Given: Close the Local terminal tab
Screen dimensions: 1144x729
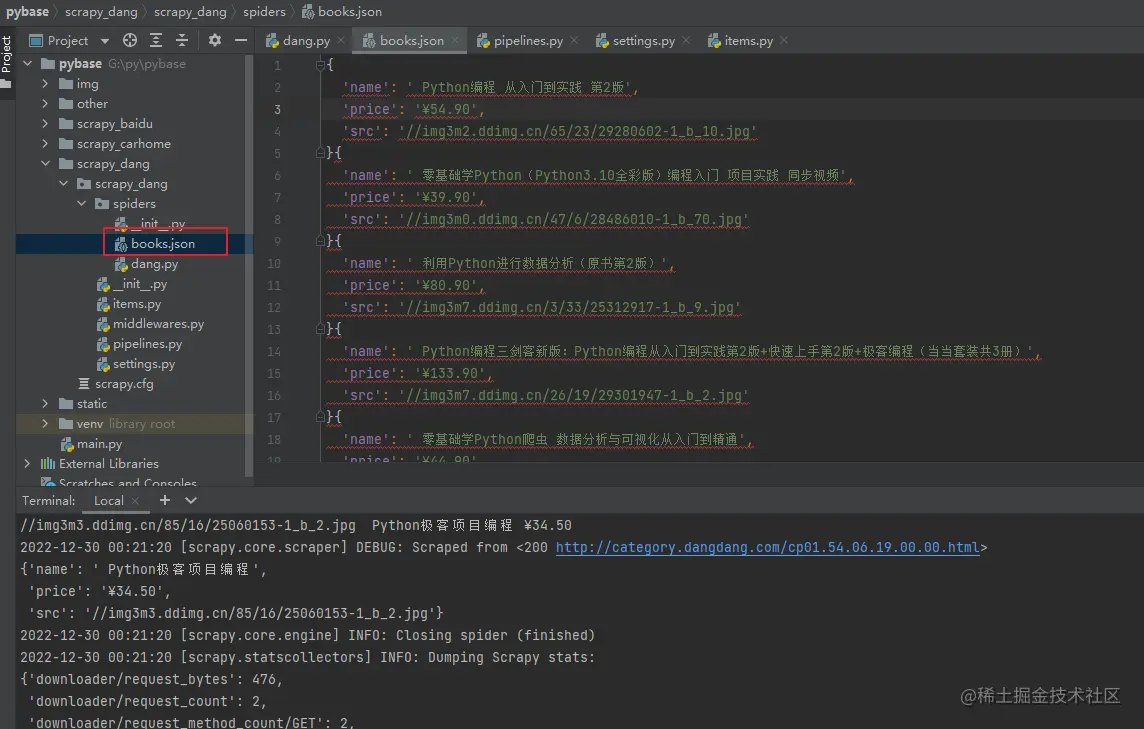Looking at the screenshot, I should point(135,501).
